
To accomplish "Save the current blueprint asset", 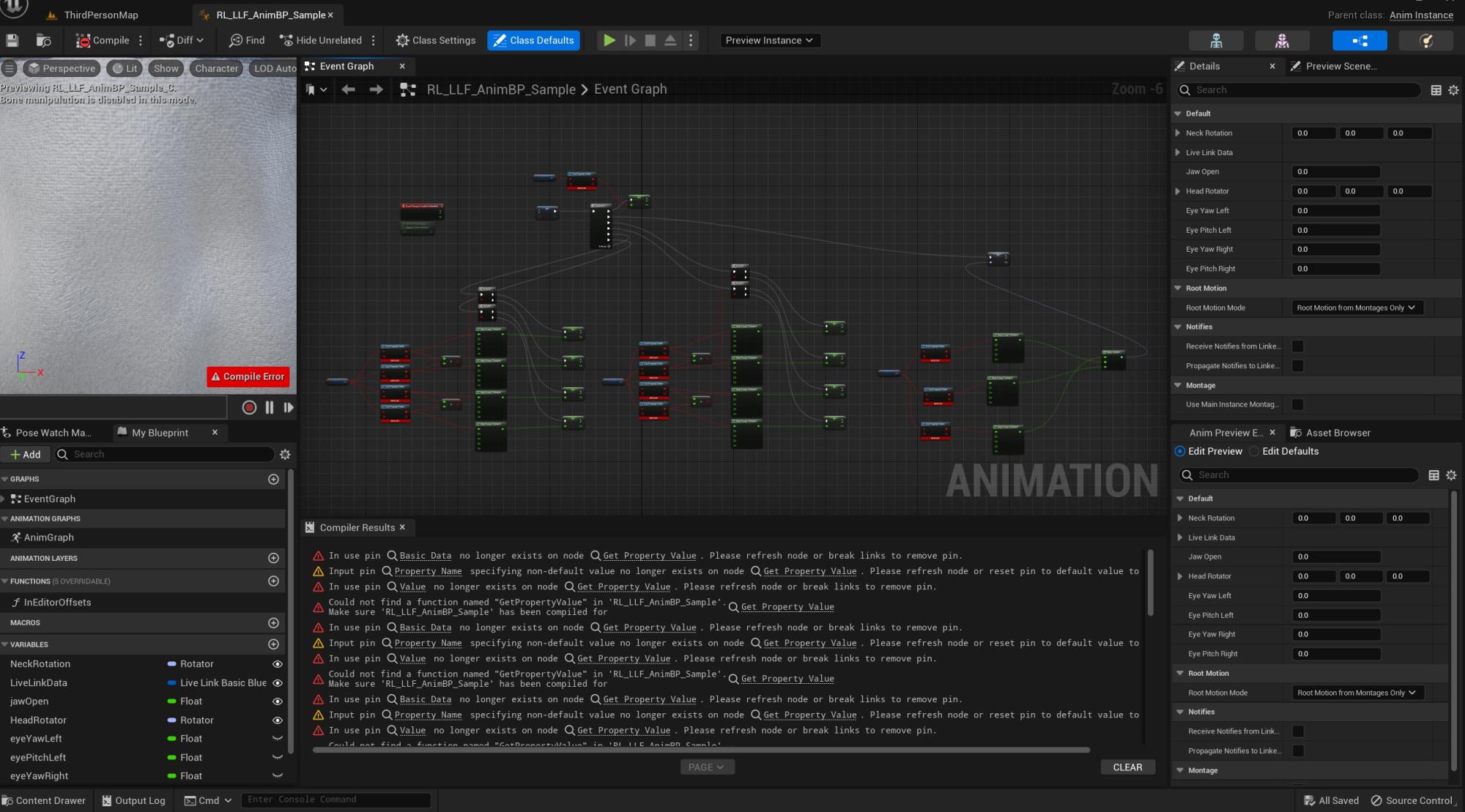I will tap(12, 40).
